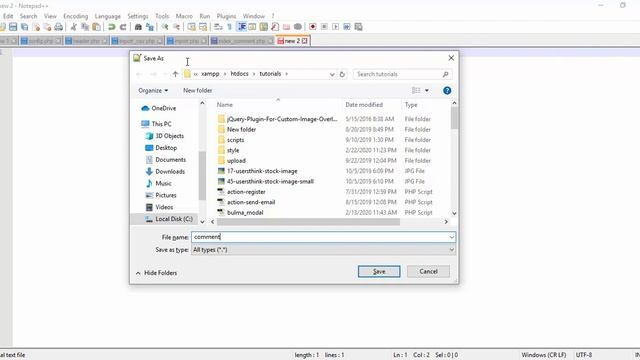Sort files by Name column header
640x360 pixels.
pos(224,105)
